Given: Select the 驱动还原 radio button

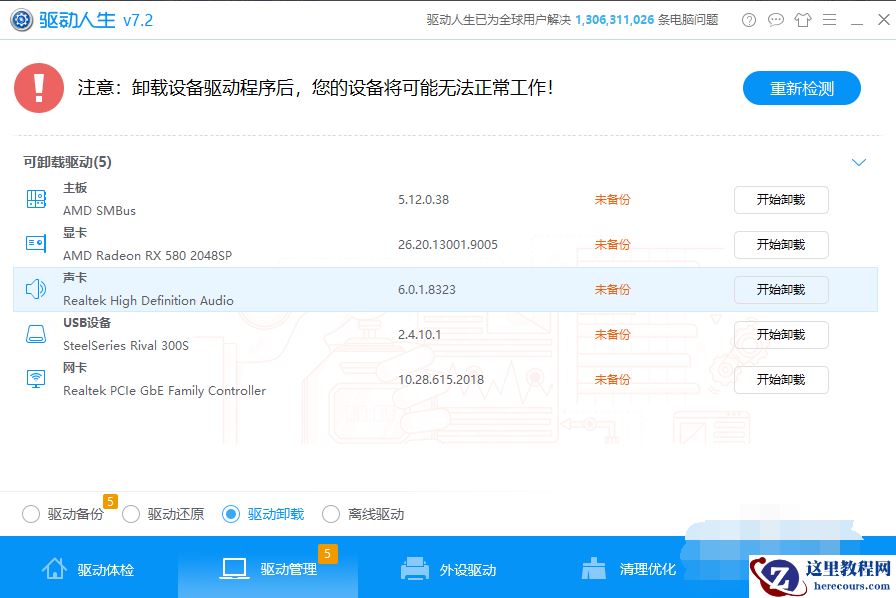Looking at the screenshot, I should pos(131,513).
